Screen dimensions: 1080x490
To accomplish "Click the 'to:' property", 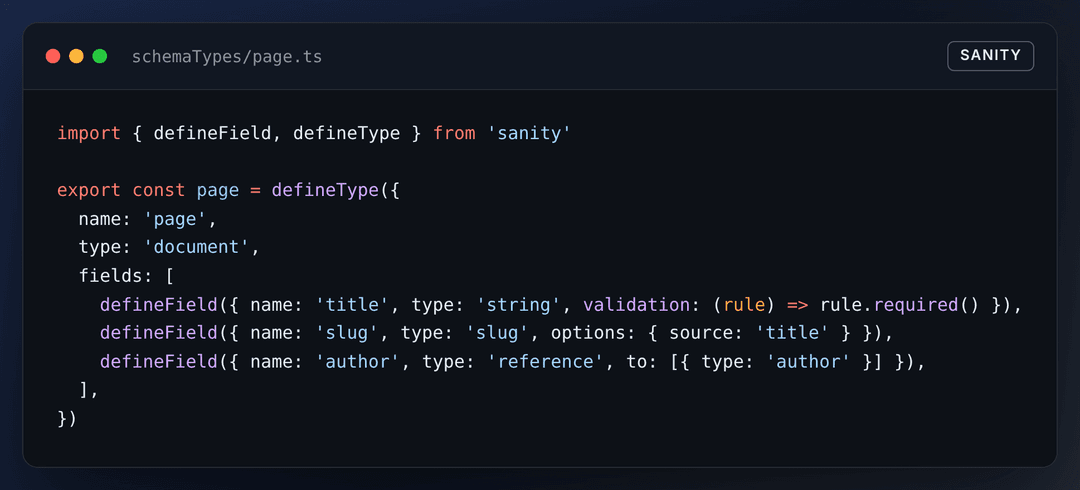I will pyautogui.click(x=642, y=362).
